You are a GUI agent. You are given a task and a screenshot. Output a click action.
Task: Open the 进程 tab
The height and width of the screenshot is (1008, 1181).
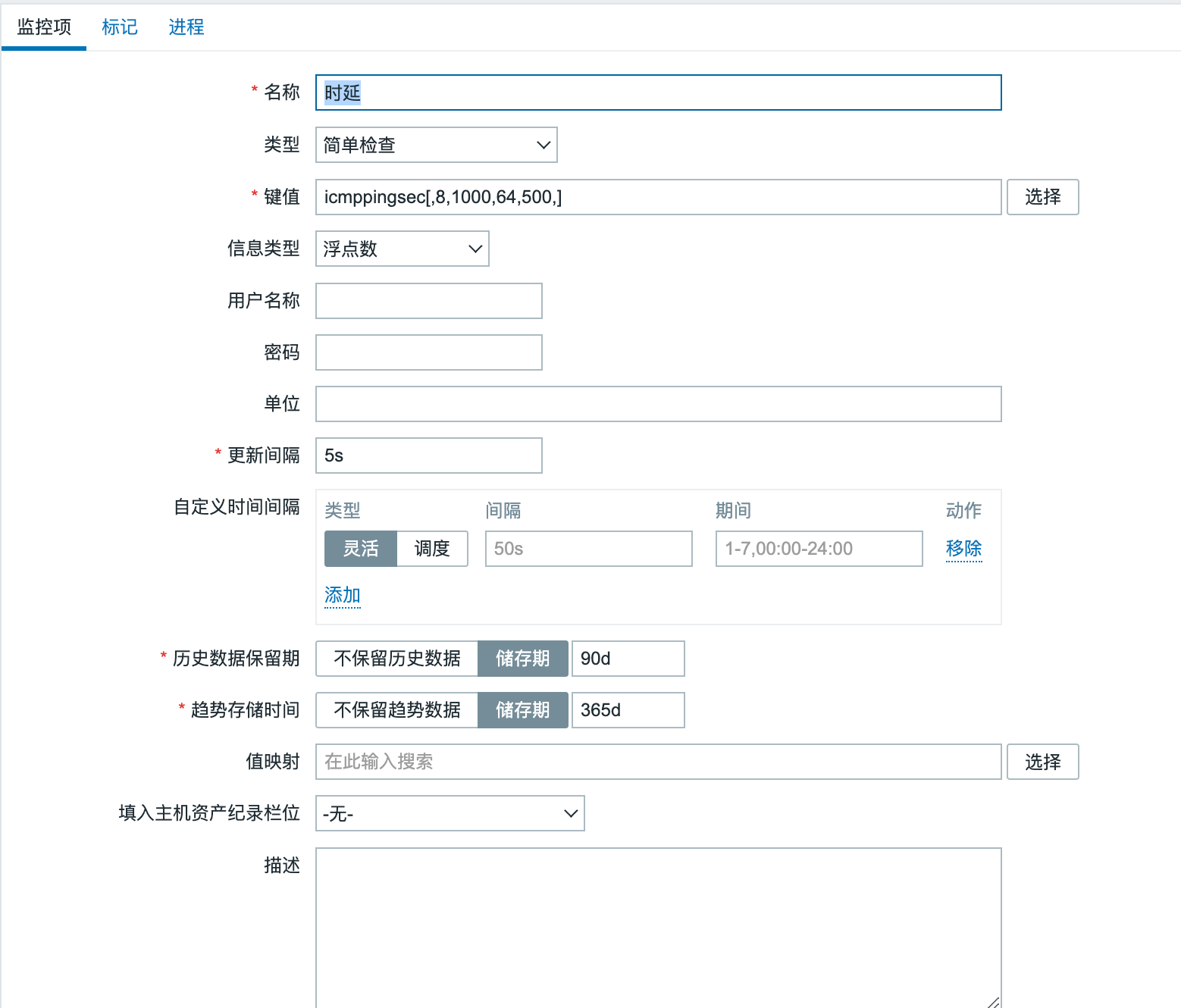[x=186, y=27]
